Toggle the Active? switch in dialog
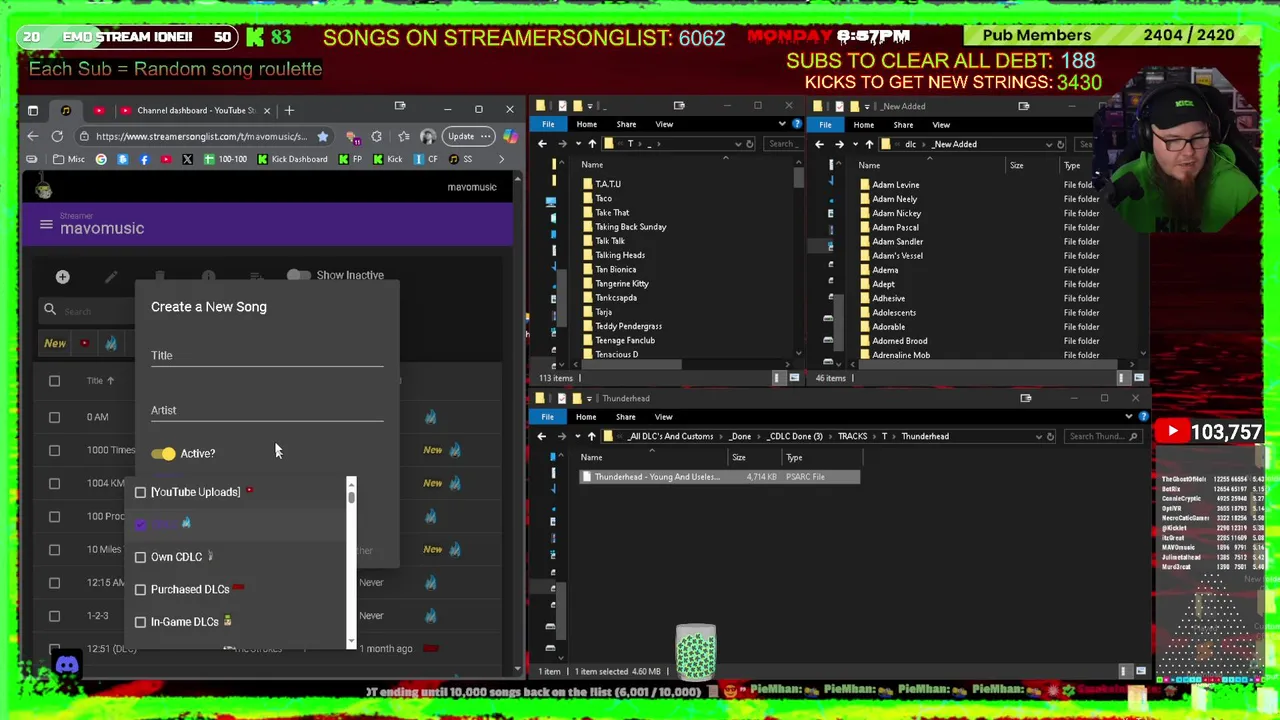Screen dimensions: 1280x720 tap(163, 454)
